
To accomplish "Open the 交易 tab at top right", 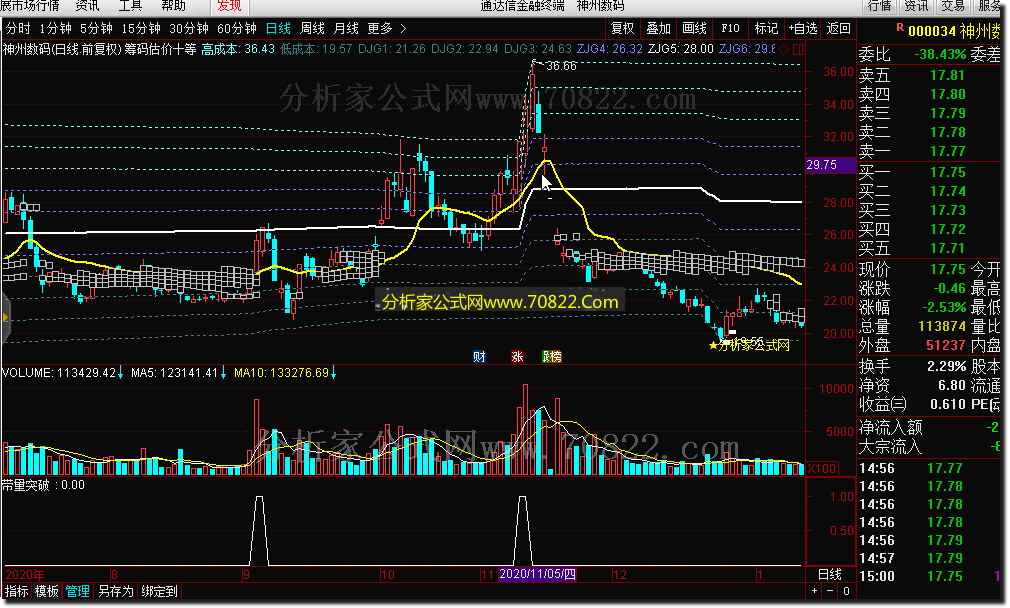I will pyautogui.click(x=953, y=6).
